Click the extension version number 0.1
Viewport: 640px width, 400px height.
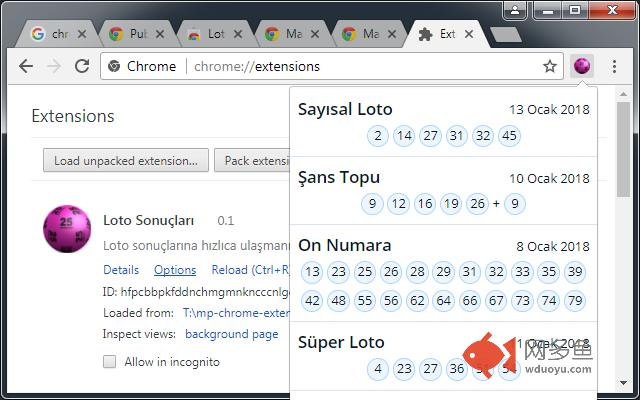click(x=226, y=221)
